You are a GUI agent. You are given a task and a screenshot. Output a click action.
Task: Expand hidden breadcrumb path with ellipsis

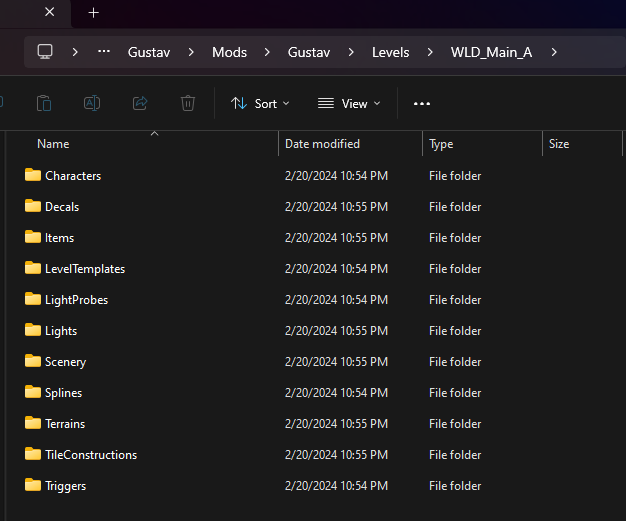[x=104, y=52]
